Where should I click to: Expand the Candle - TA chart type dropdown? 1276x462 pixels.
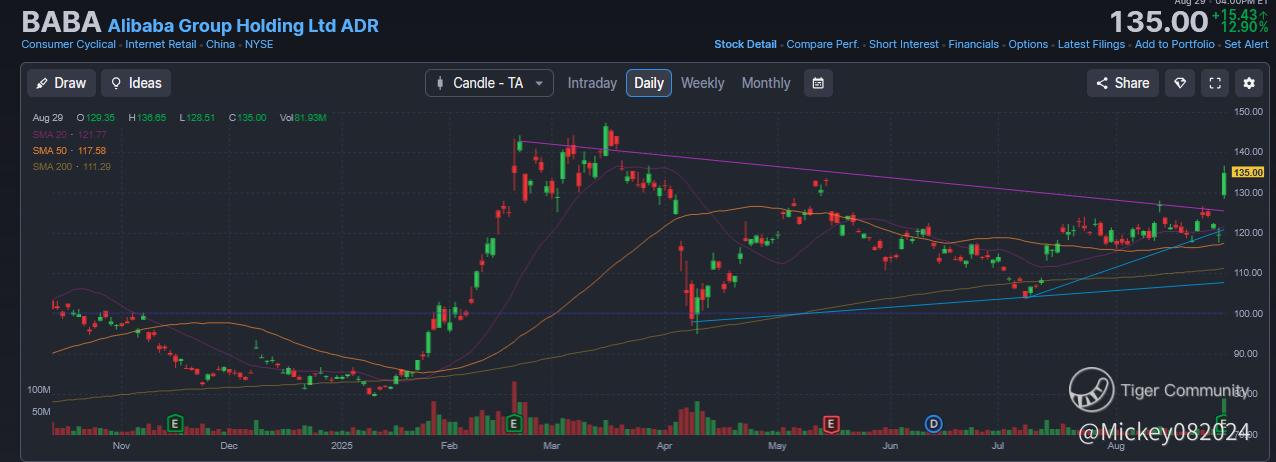point(489,83)
